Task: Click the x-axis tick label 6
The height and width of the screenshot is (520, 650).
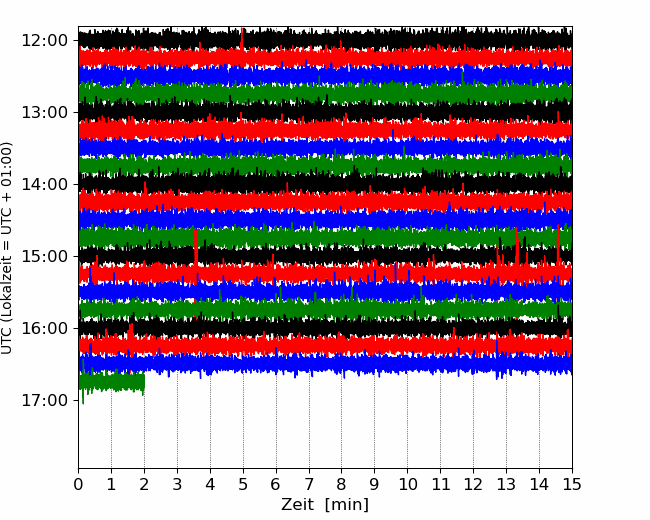Action: click(x=276, y=484)
